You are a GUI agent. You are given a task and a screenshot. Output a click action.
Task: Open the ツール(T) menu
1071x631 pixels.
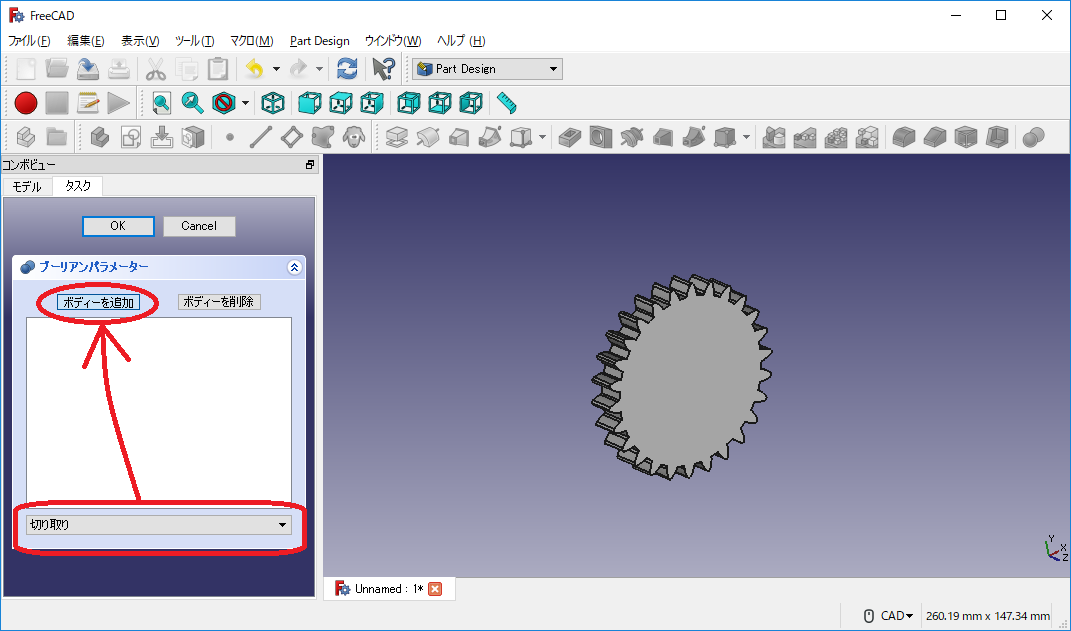(x=194, y=41)
